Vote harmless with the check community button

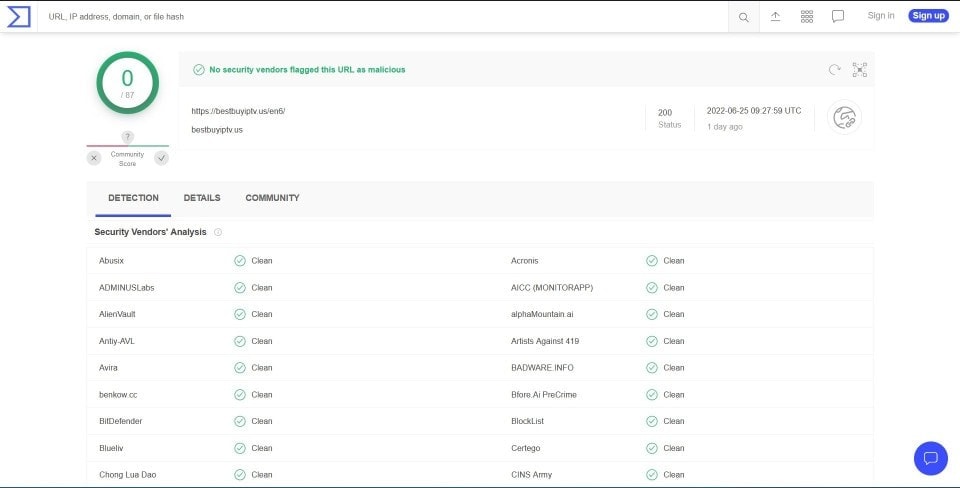click(x=161, y=158)
